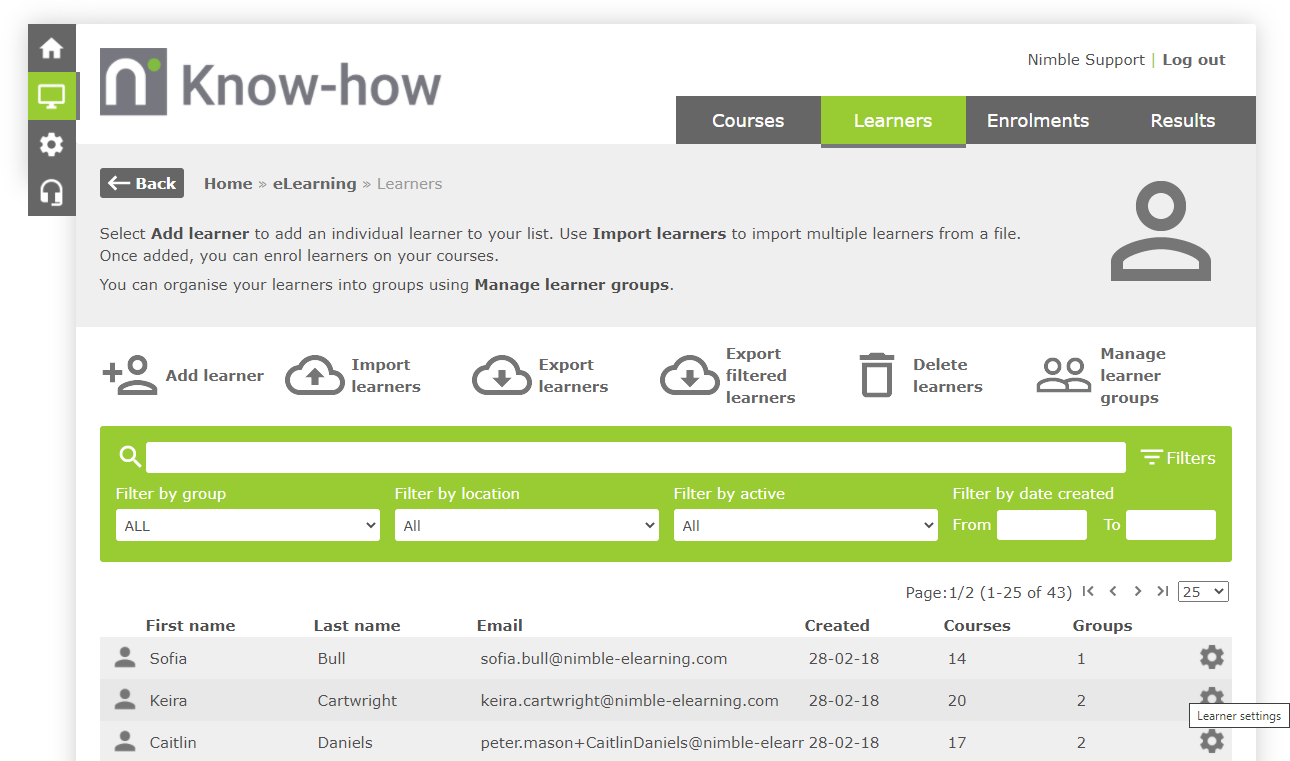Click email sofia.bull@nimble-elearning.com
The width and height of the screenshot is (1290, 761).
(604, 659)
